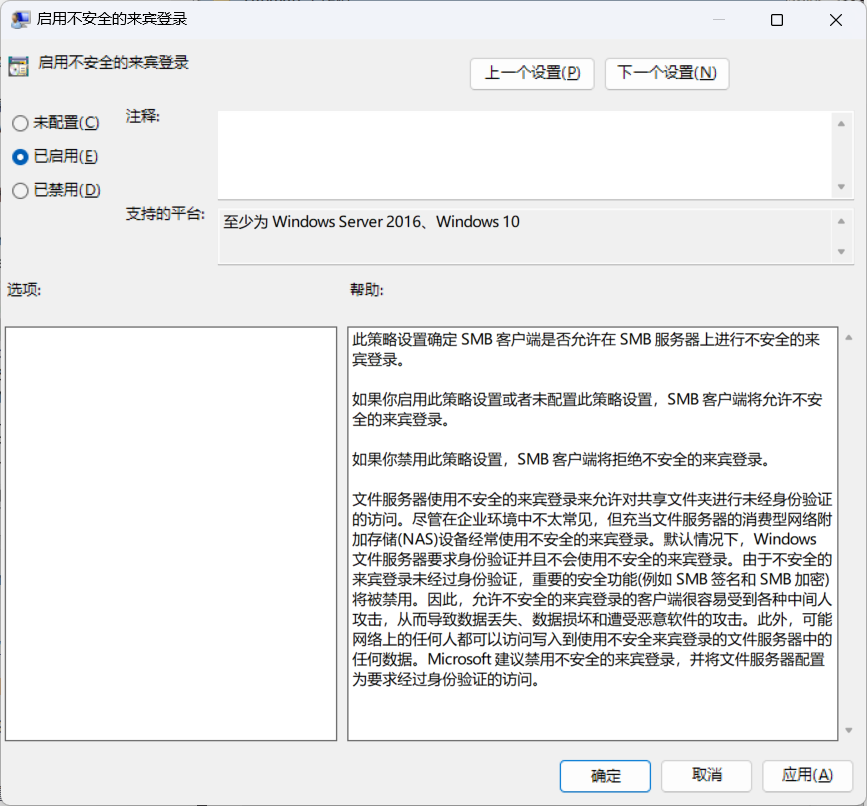Confirm with the 确定 button
Image resolution: width=867 pixels, height=806 pixels.
coord(606,775)
